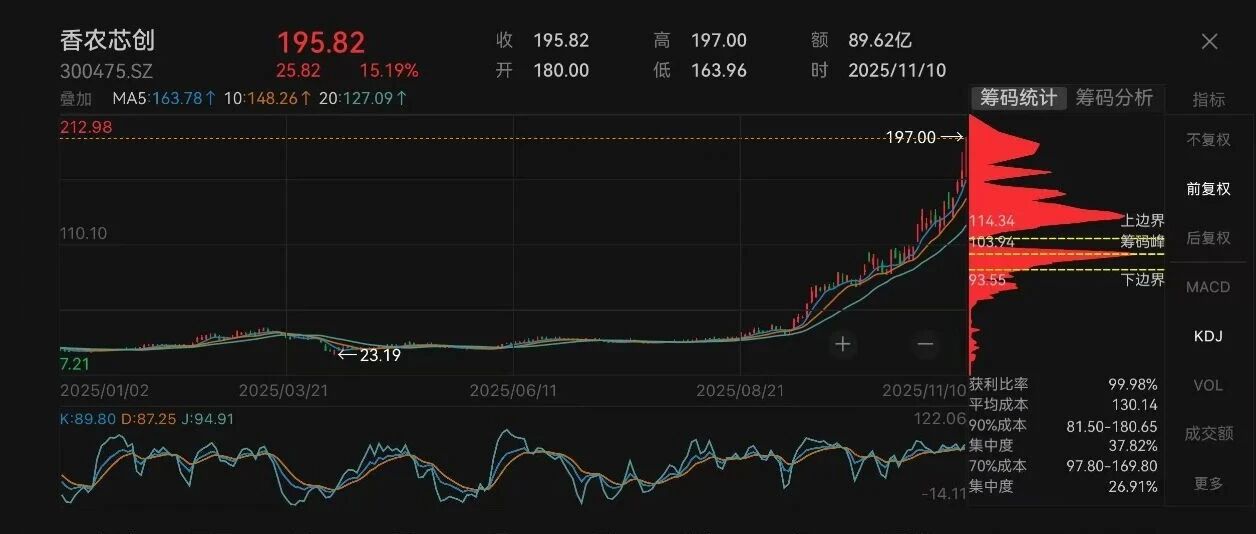The height and width of the screenshot is (534, 1256).
Task: Show the 成交额 indicator
Action: [x=1208, y=433]
